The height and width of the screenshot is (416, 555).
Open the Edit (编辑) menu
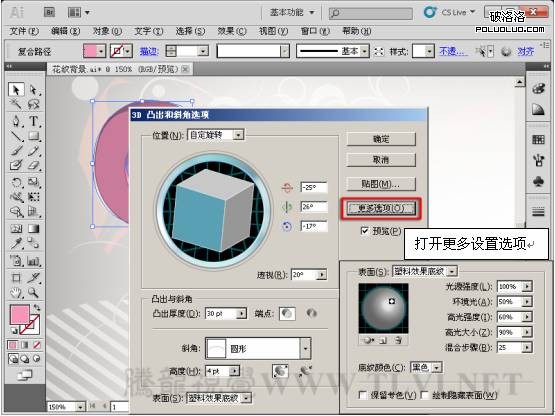[x=65, y=32]
